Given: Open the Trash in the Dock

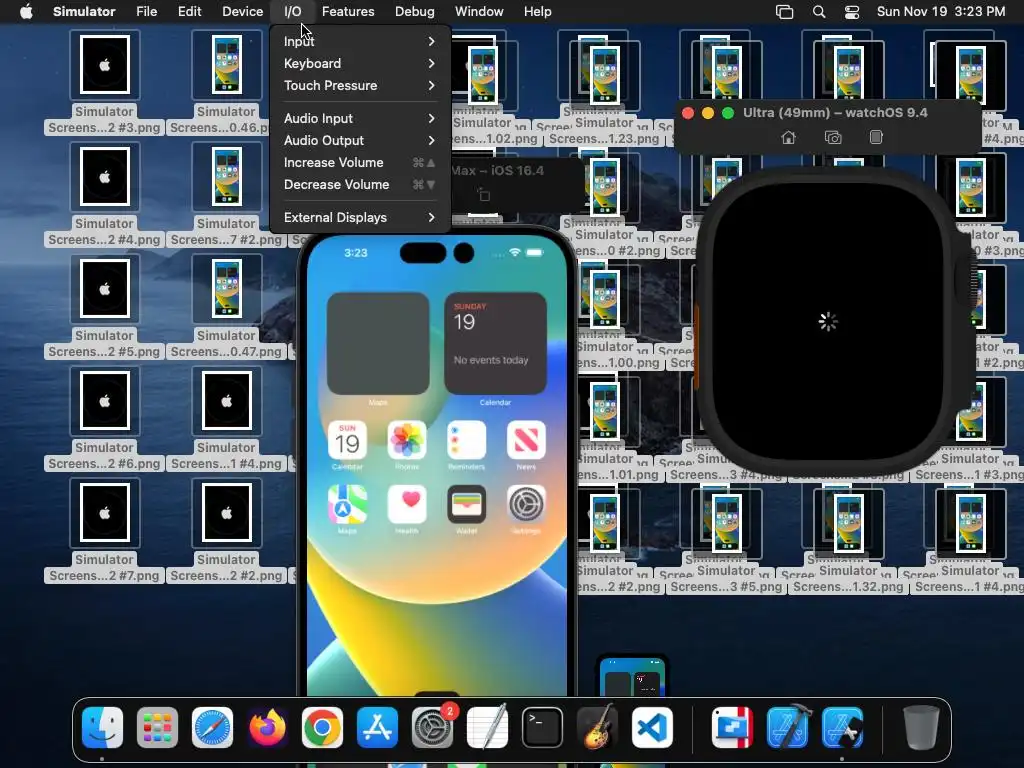Looking at the screenshot, I should (921, 728).
